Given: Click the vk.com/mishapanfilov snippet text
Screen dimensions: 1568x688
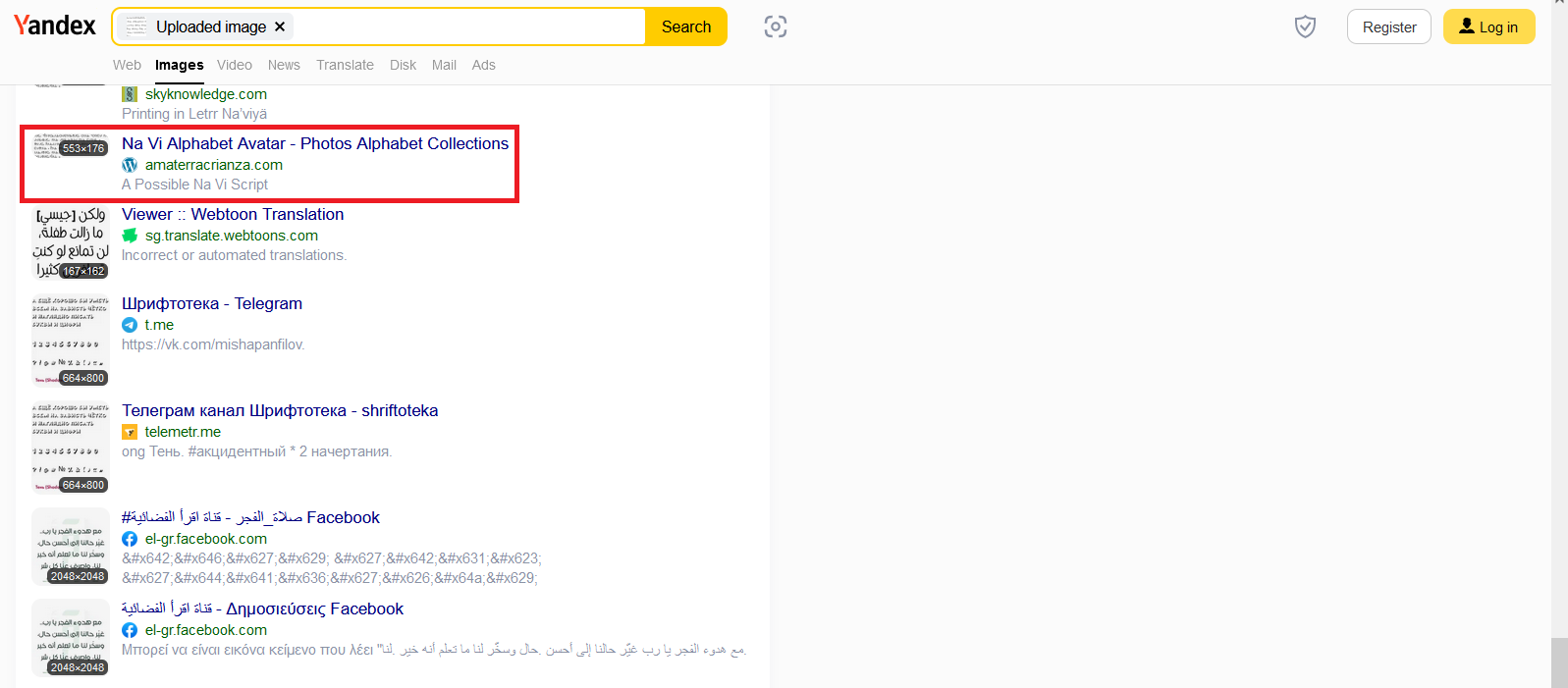Looking at the screenshot, I should click(x=213, y=344).
